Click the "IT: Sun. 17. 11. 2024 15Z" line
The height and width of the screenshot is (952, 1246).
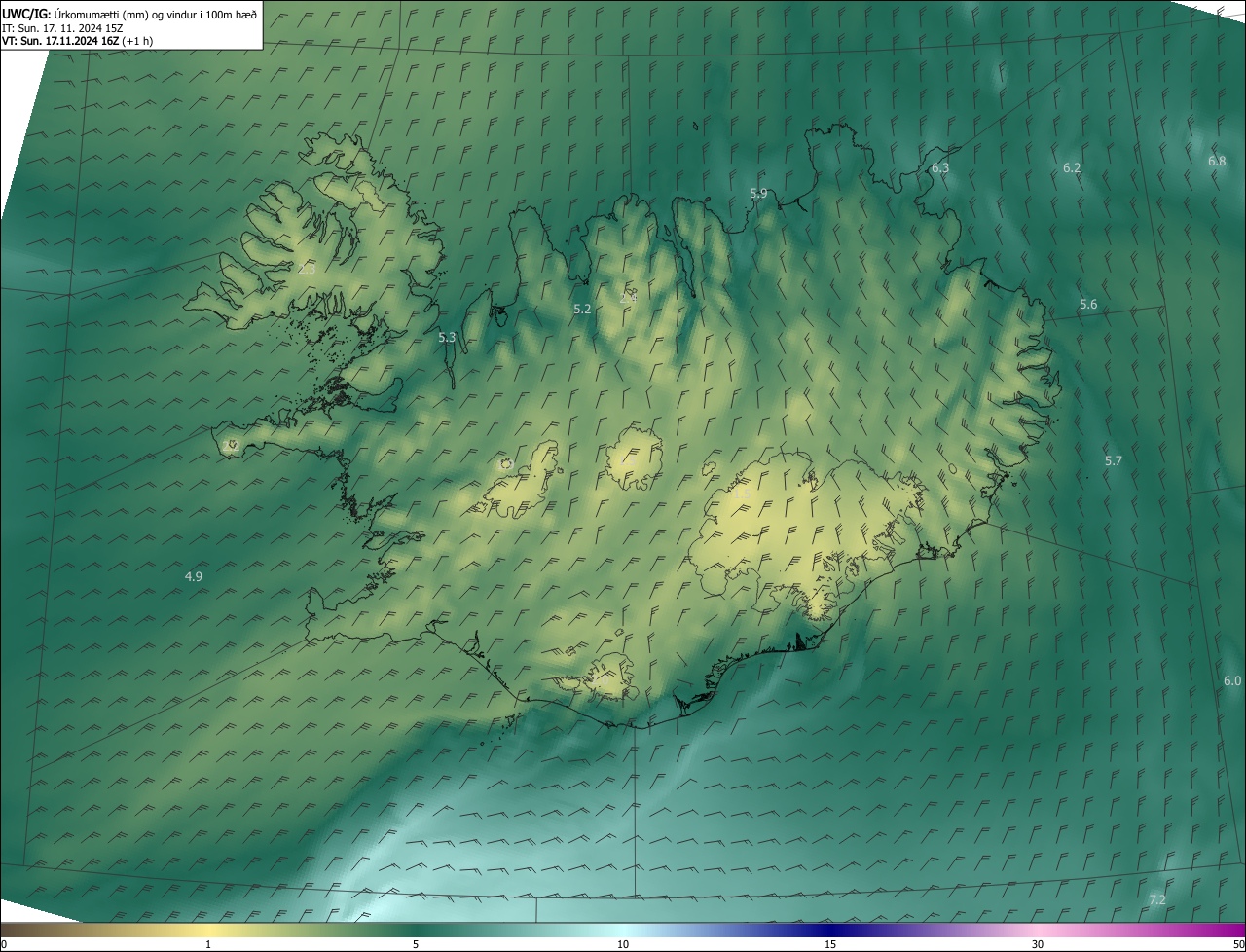(62, 28)
